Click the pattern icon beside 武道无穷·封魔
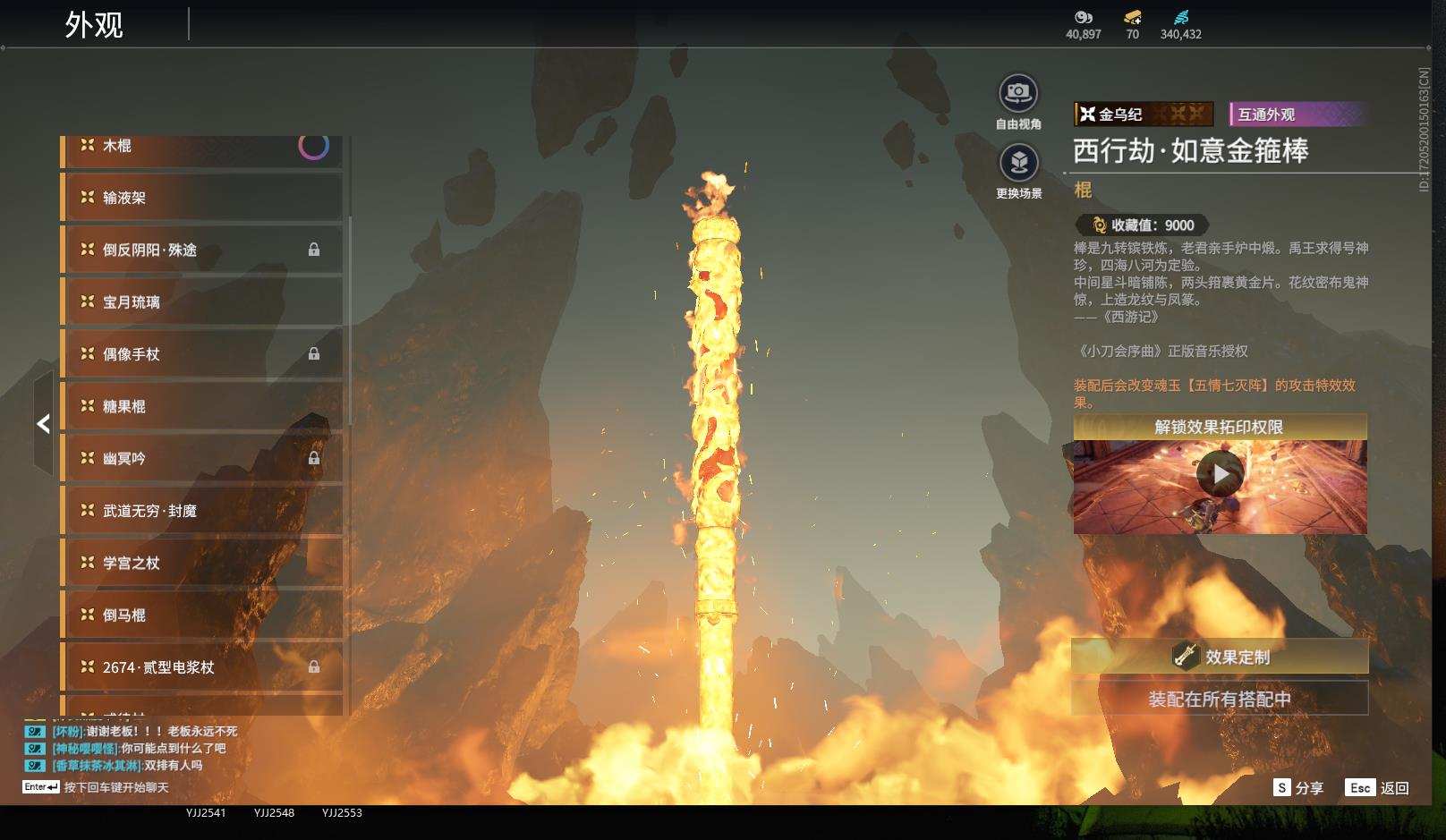 point(88,510)
